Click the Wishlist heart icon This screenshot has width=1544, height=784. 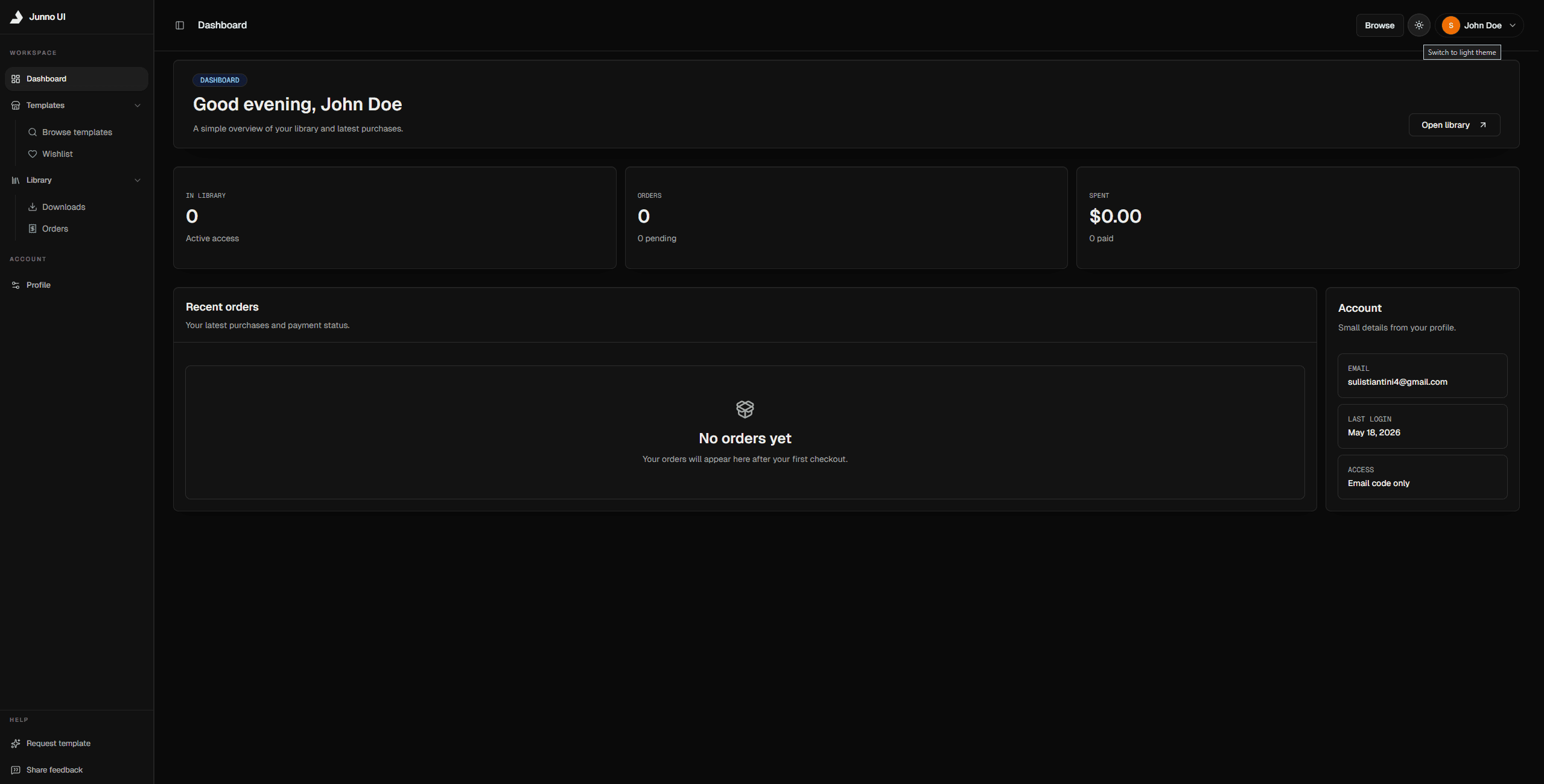[33, 154]
